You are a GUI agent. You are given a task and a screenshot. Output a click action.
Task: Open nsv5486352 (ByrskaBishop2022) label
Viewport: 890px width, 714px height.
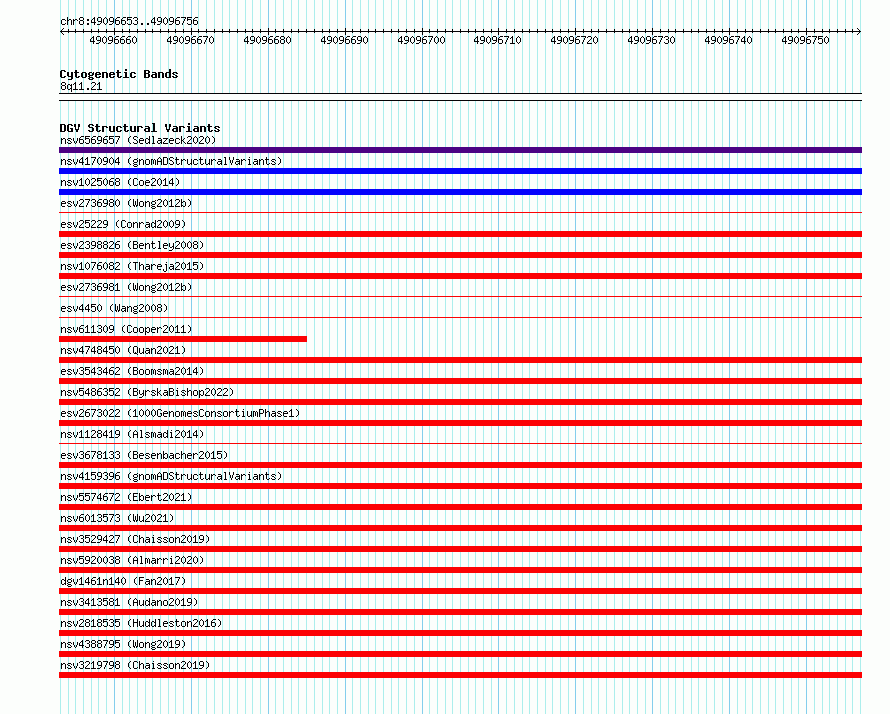[147, 392]
